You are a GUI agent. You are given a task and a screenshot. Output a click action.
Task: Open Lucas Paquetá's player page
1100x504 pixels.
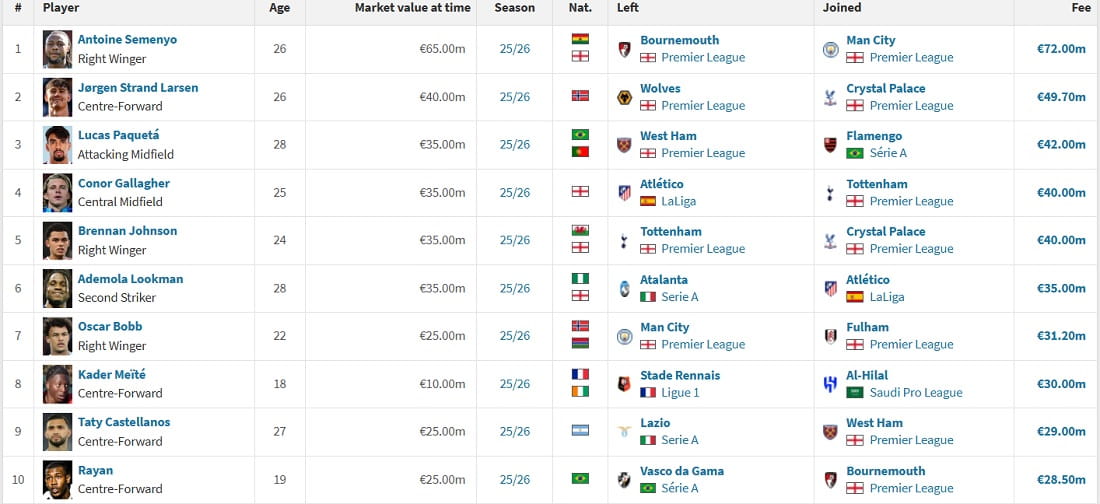pos(118,135)
